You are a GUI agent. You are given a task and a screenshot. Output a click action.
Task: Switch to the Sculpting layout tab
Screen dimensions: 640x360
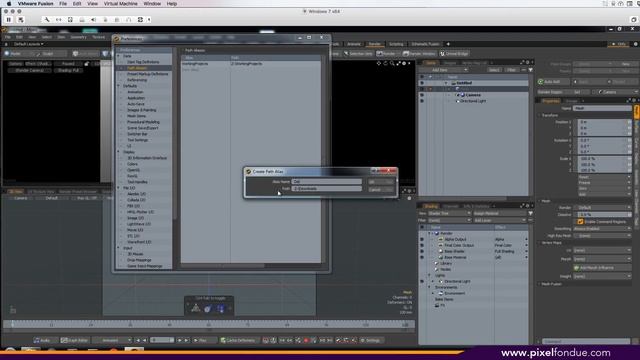(x=396, y=44)
